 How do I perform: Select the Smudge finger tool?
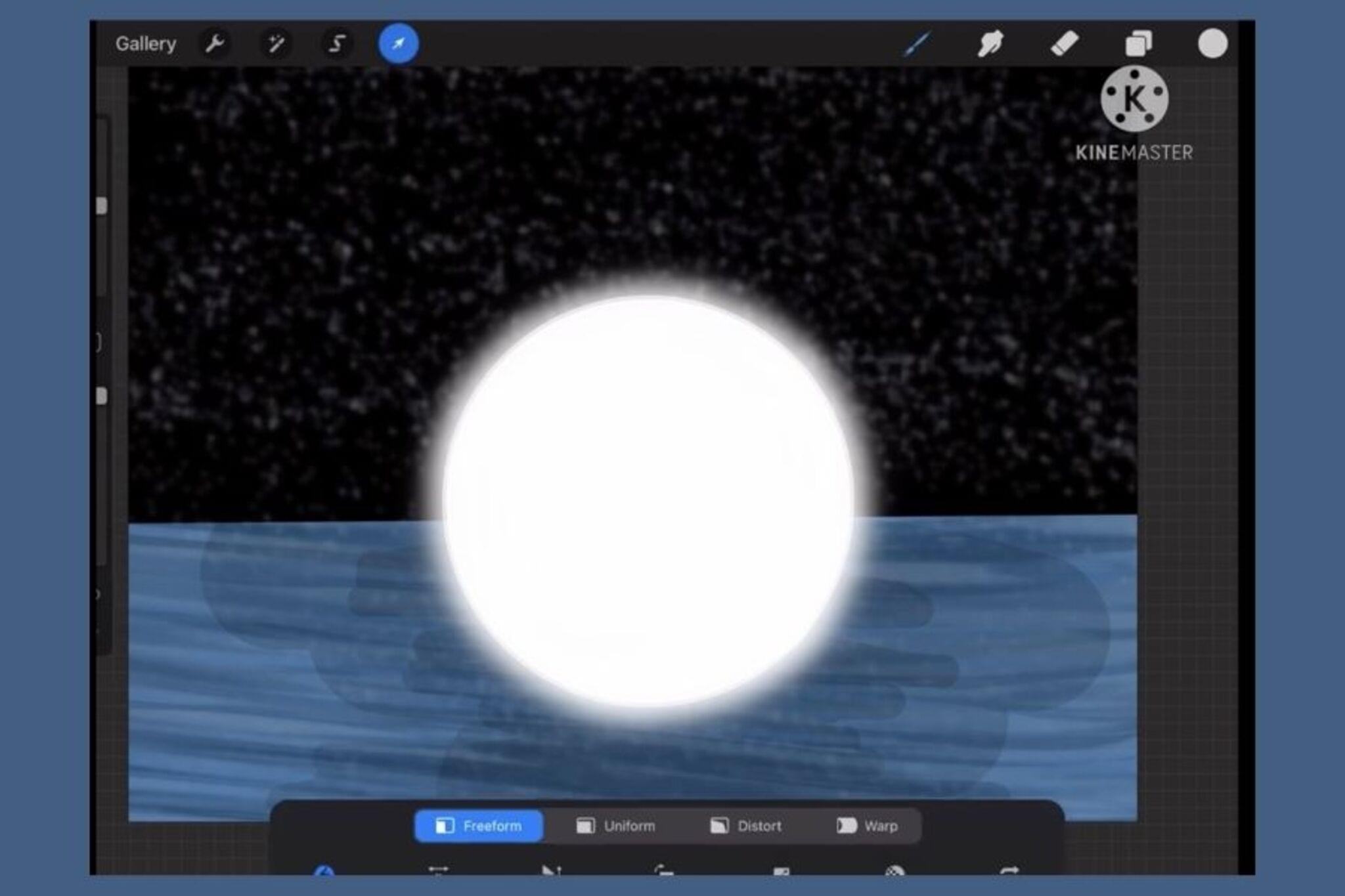[x=990, y=44]
